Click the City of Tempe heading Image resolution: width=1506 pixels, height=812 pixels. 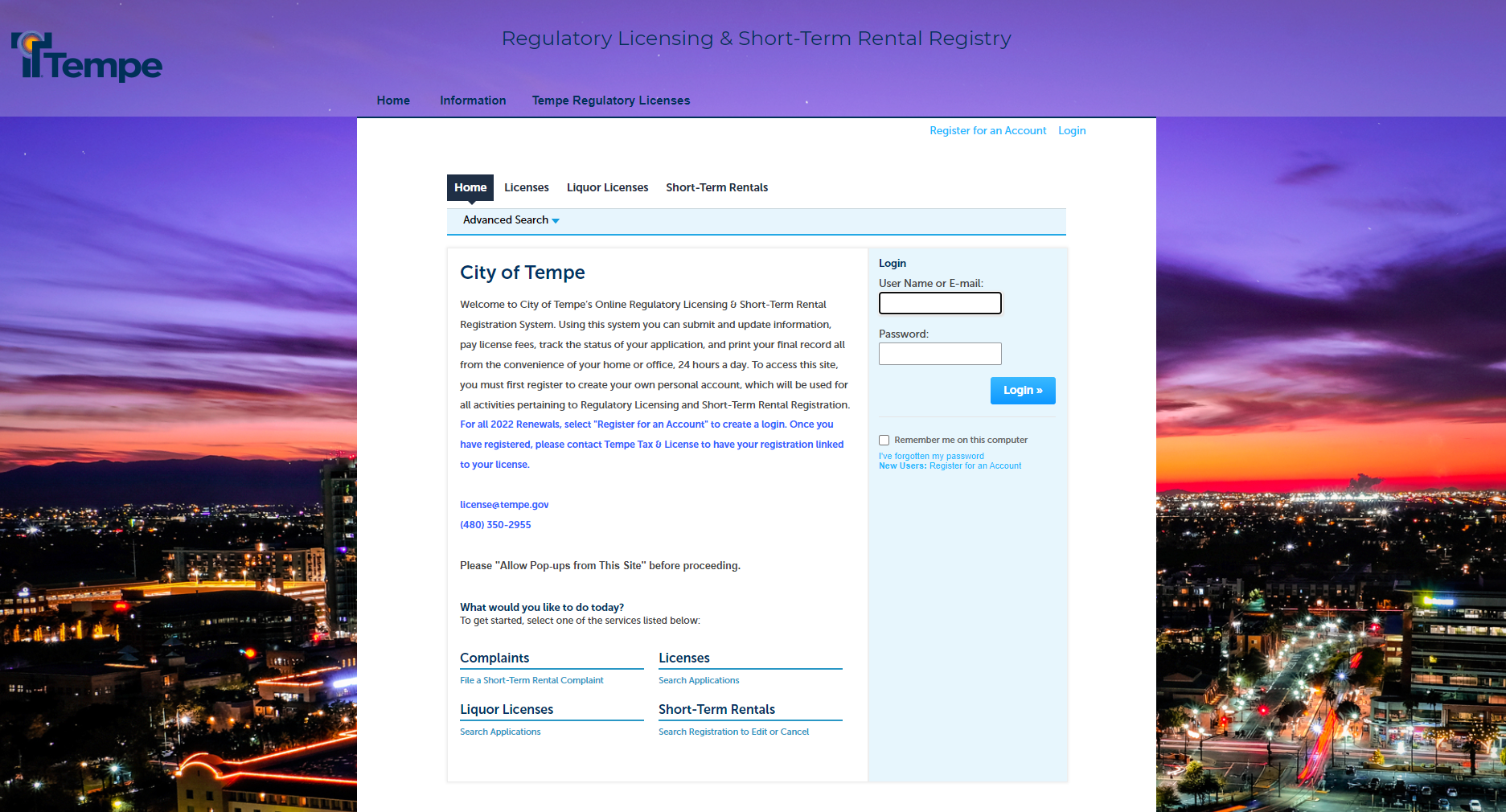click(523, 273)
